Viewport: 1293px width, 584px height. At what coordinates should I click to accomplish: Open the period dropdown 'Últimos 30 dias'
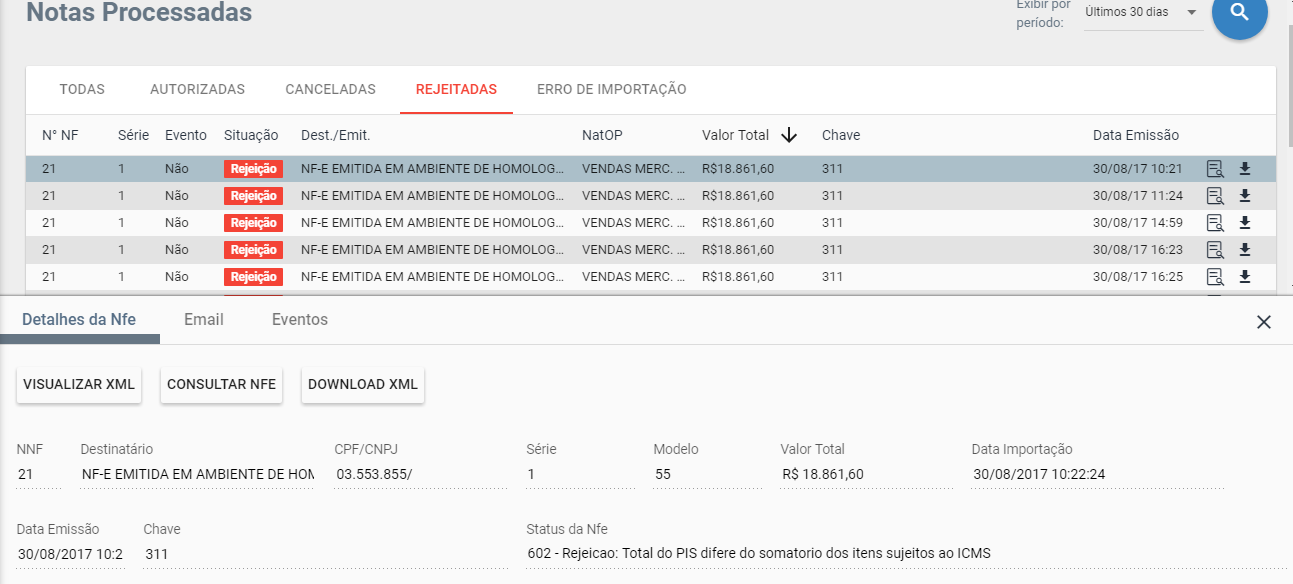1142,13
